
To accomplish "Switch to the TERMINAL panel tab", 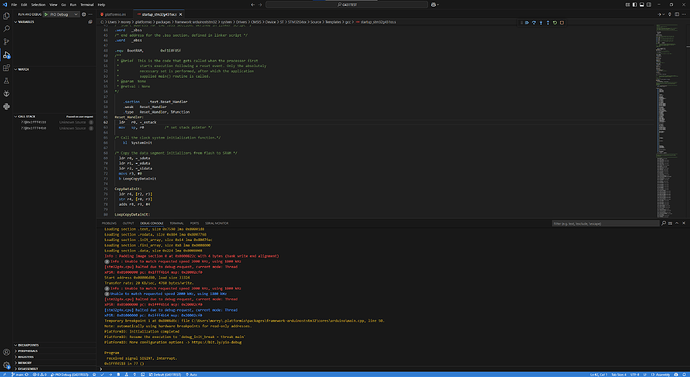I will (x=176, y=223).
